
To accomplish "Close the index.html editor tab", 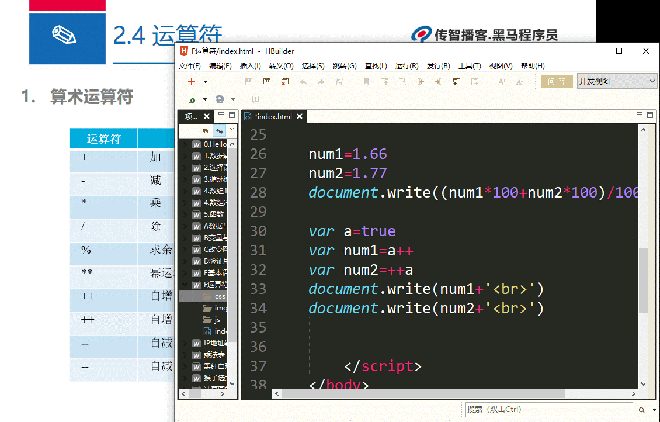I will tap(300, 117).
